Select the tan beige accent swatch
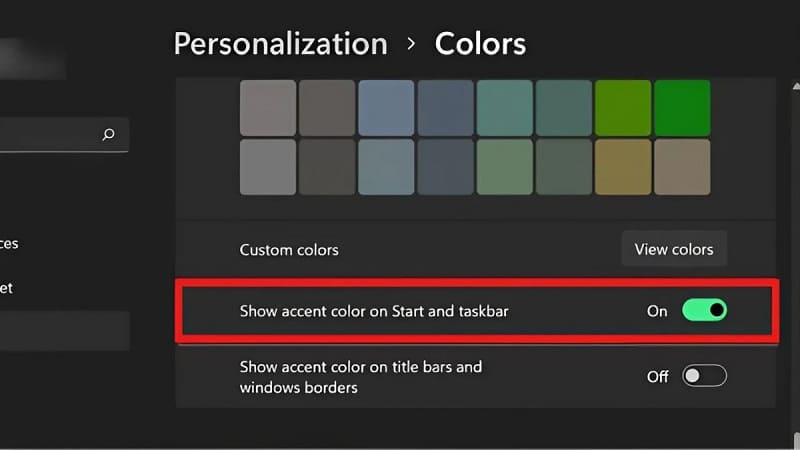The height and width of the screenshot is (450, 800). (682, 167)
